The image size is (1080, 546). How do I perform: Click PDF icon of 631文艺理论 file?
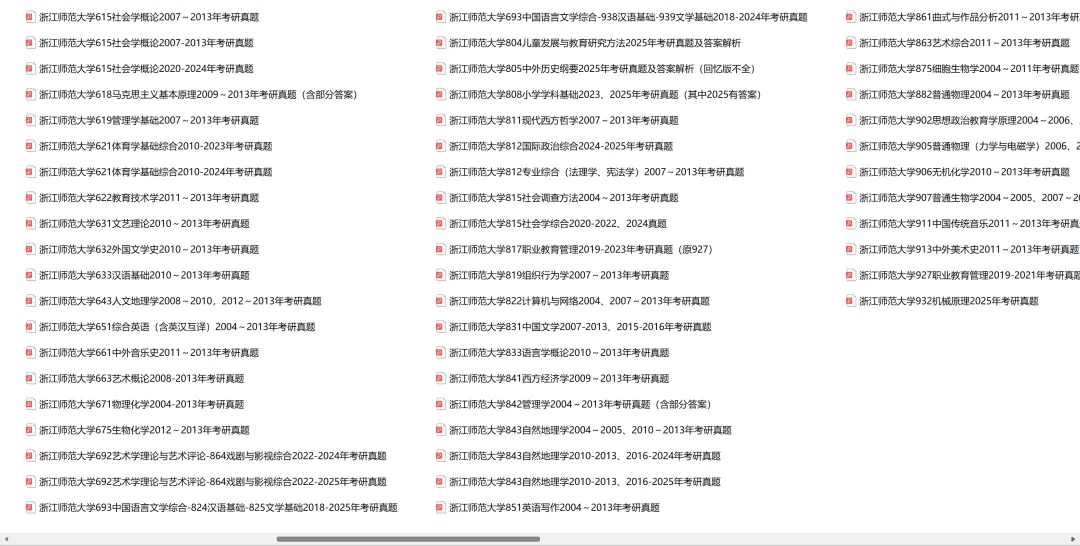click(30, 224)
